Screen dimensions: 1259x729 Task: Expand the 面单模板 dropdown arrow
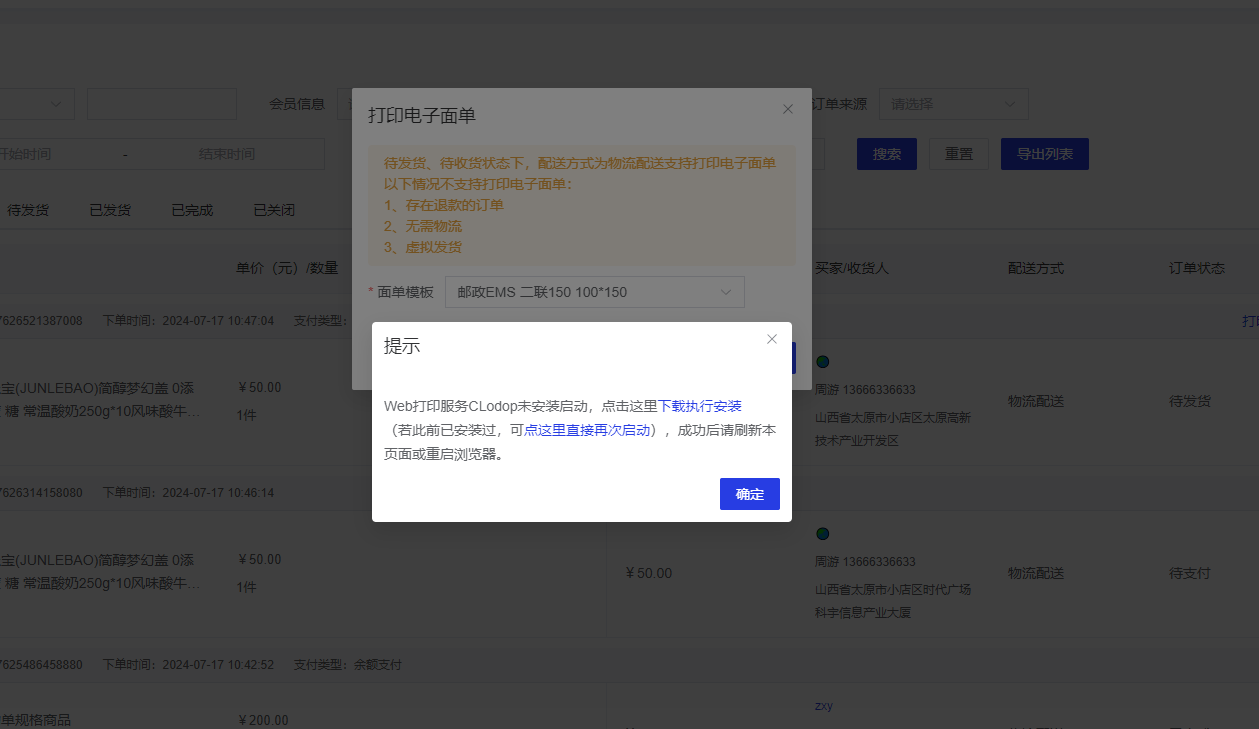pos(726,292)
